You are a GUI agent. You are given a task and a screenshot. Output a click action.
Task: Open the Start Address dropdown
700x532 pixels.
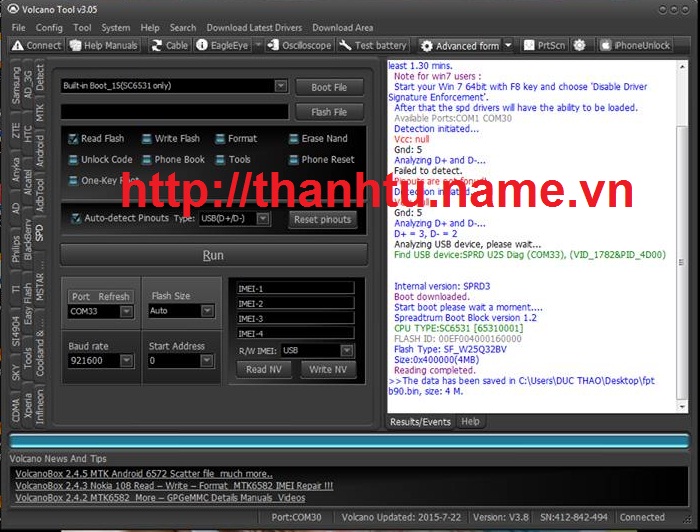click(206, 360)
